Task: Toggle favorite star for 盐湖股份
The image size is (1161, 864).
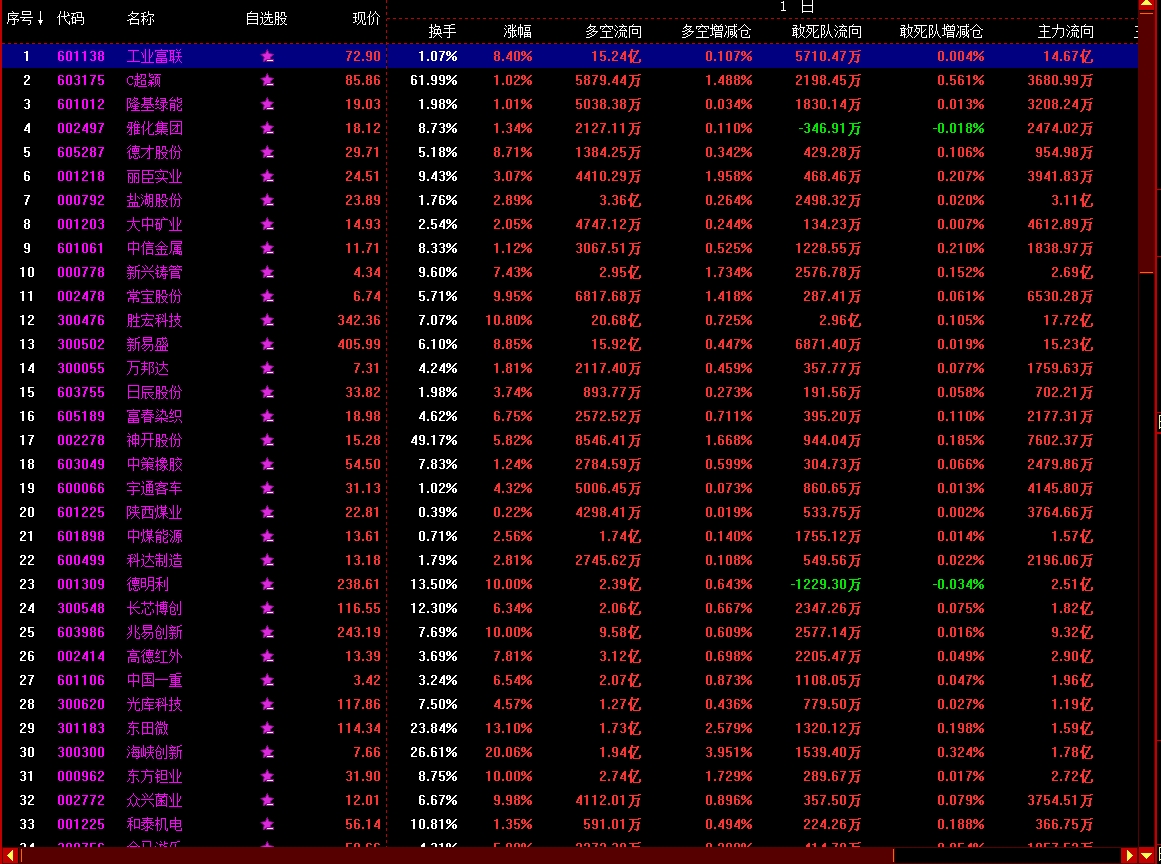Action: pyautogui.click(x=267, y=201)
